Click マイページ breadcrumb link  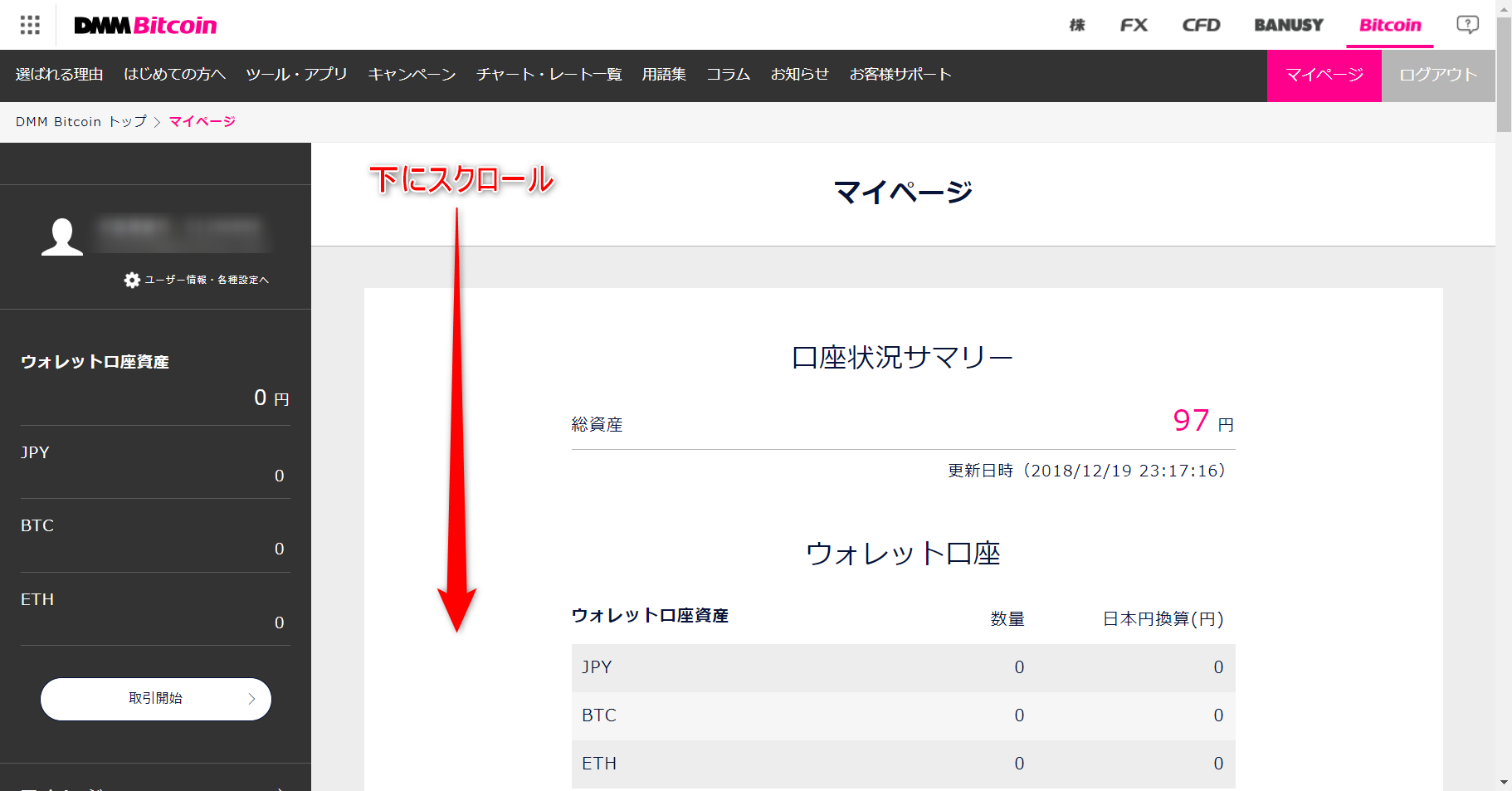coord(202,122)
